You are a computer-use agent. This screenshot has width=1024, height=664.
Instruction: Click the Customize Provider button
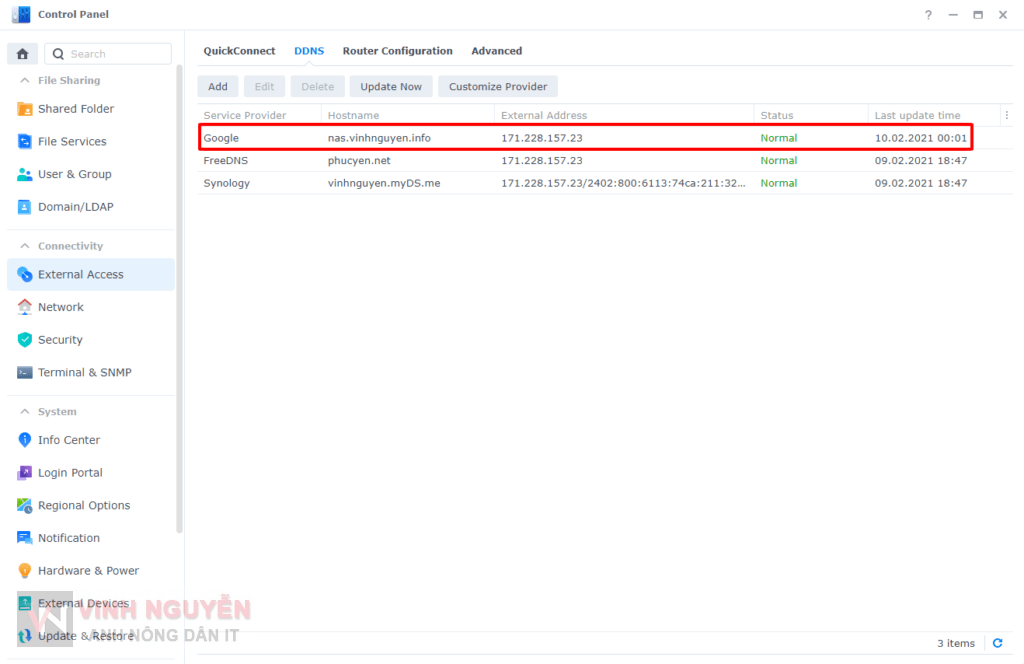[x=497, y=87]
